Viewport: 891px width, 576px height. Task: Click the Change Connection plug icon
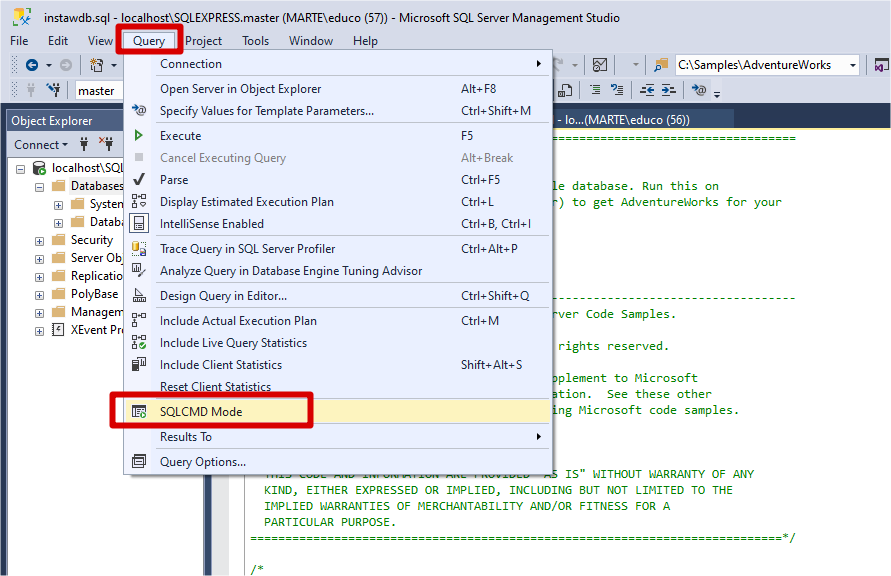[x=53, y=90]
